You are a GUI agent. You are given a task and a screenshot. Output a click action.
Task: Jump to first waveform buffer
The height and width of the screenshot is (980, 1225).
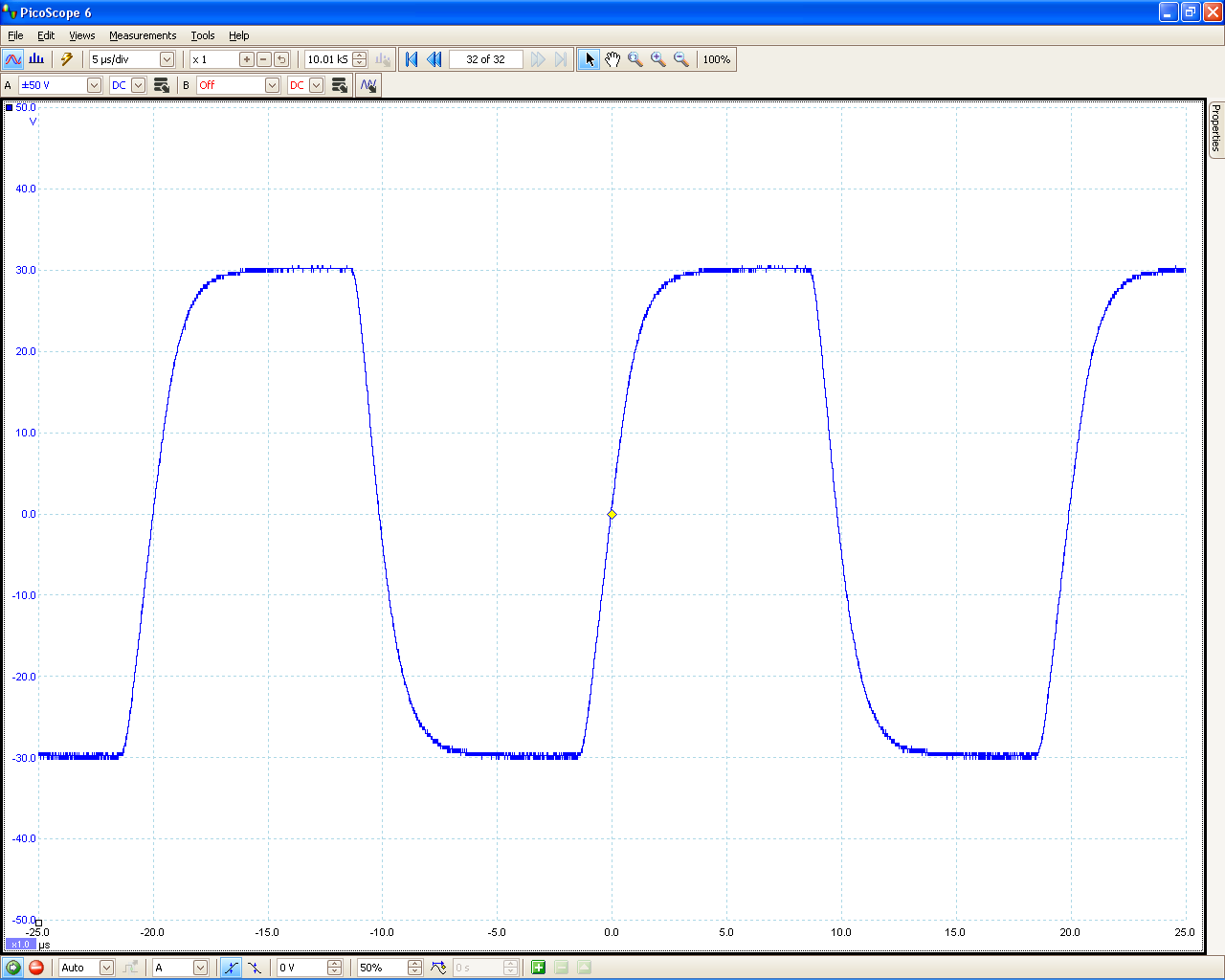coord(412,59)
